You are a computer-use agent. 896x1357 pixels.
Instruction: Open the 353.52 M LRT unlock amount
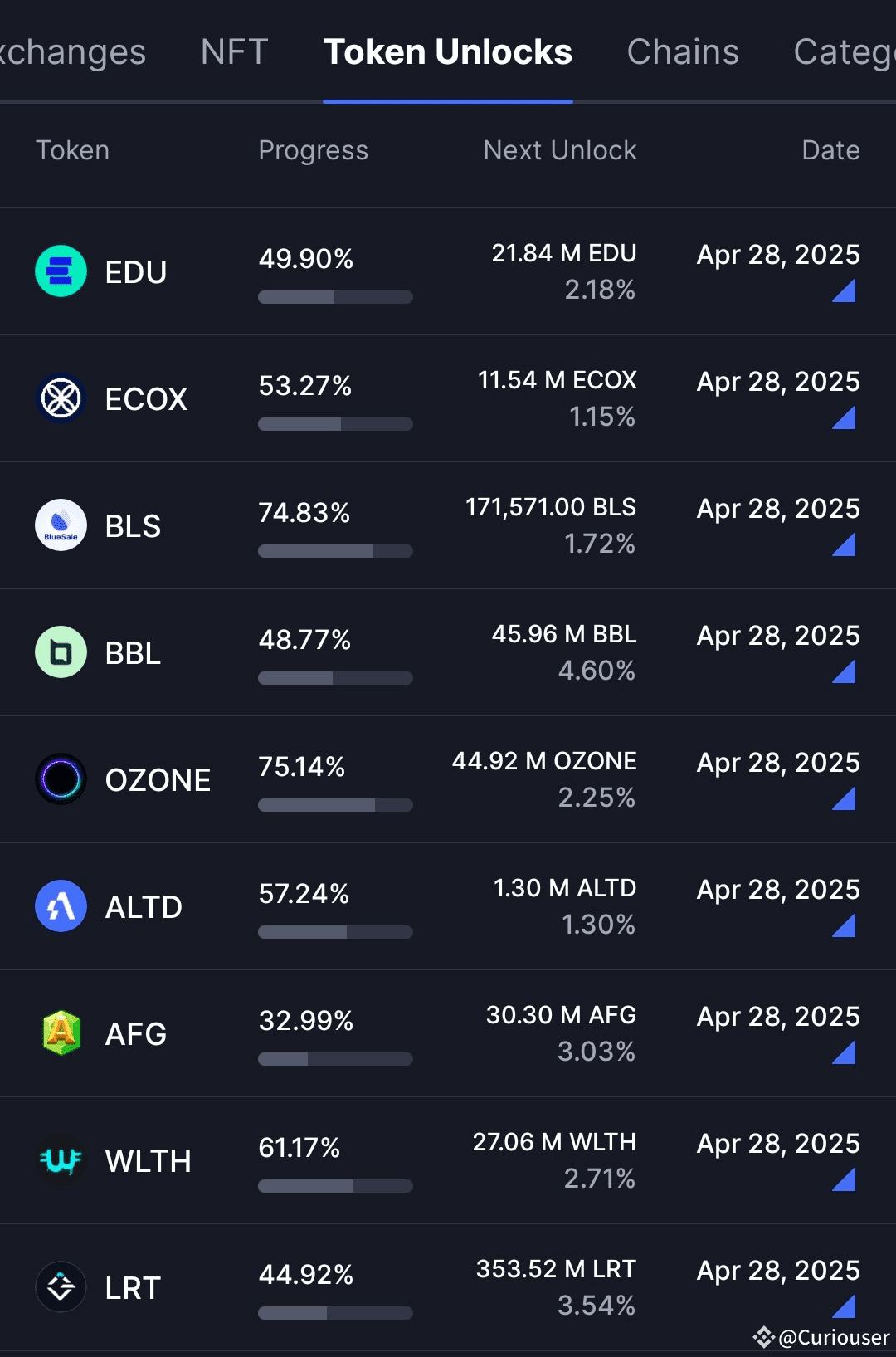click(556, 1269)
